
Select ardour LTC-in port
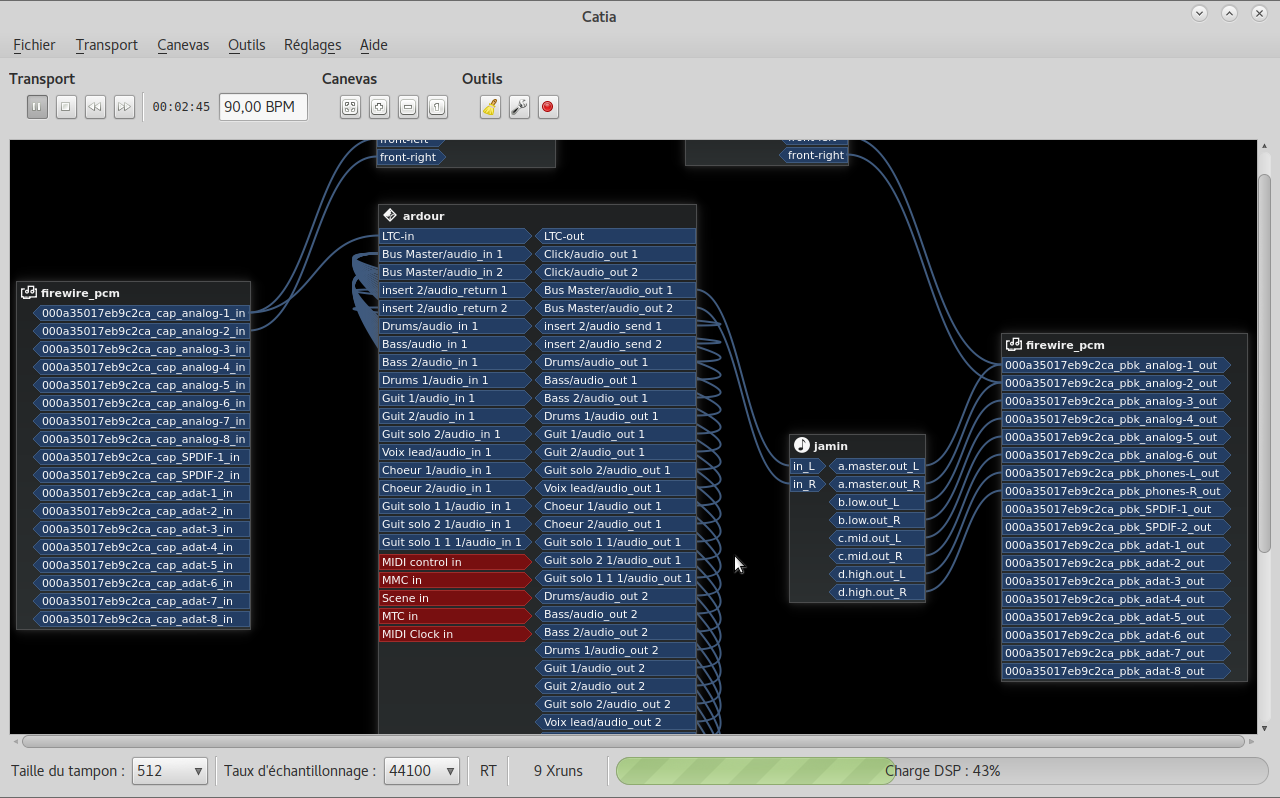click(x=455, y=236)
